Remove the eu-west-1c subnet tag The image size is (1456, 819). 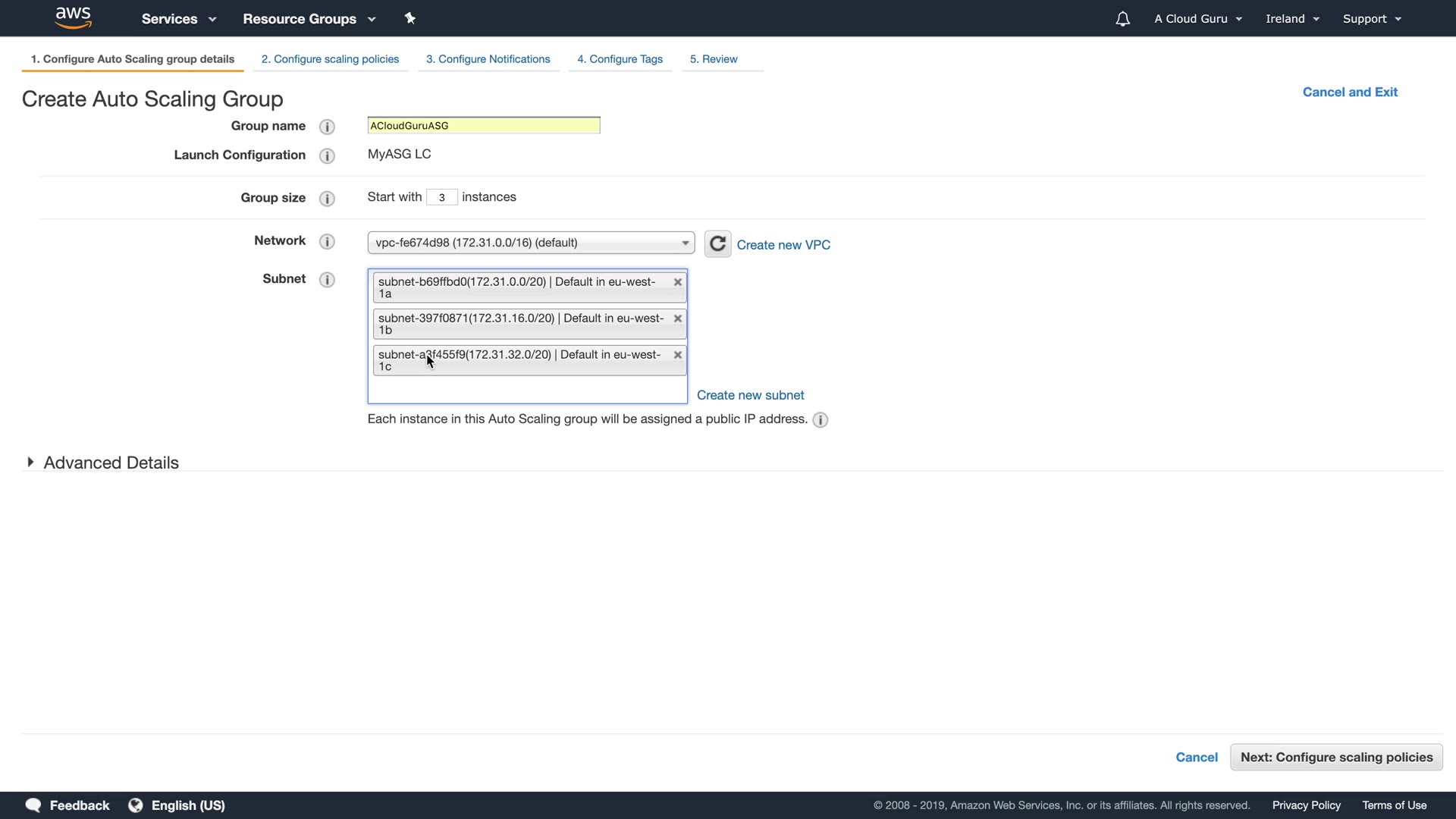pos(678,355)
